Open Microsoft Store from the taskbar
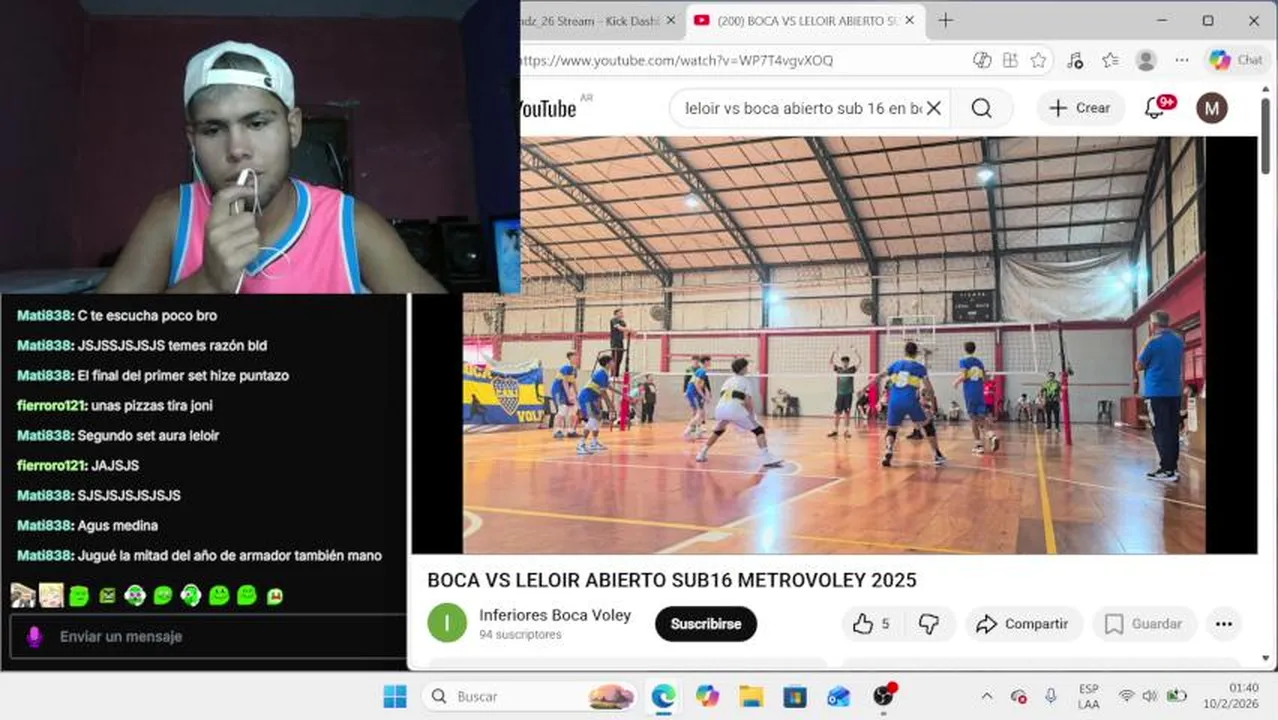 tap(795, 696)
